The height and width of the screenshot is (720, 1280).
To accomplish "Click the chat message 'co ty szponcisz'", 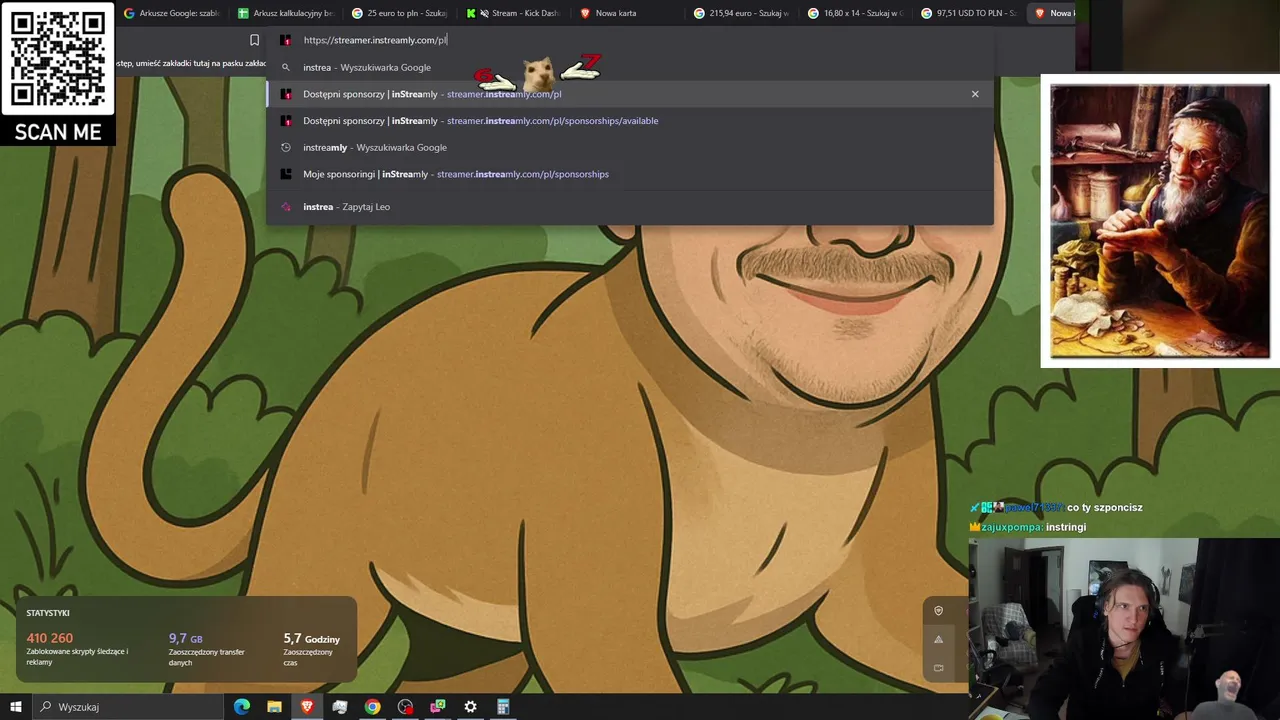I will (x=1104, y=508).
